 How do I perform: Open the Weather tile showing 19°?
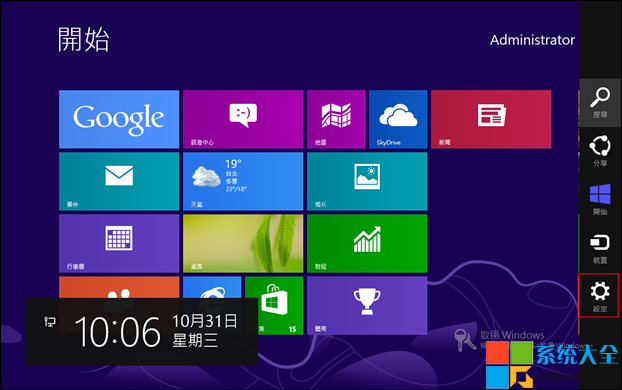tap(243, 181)
